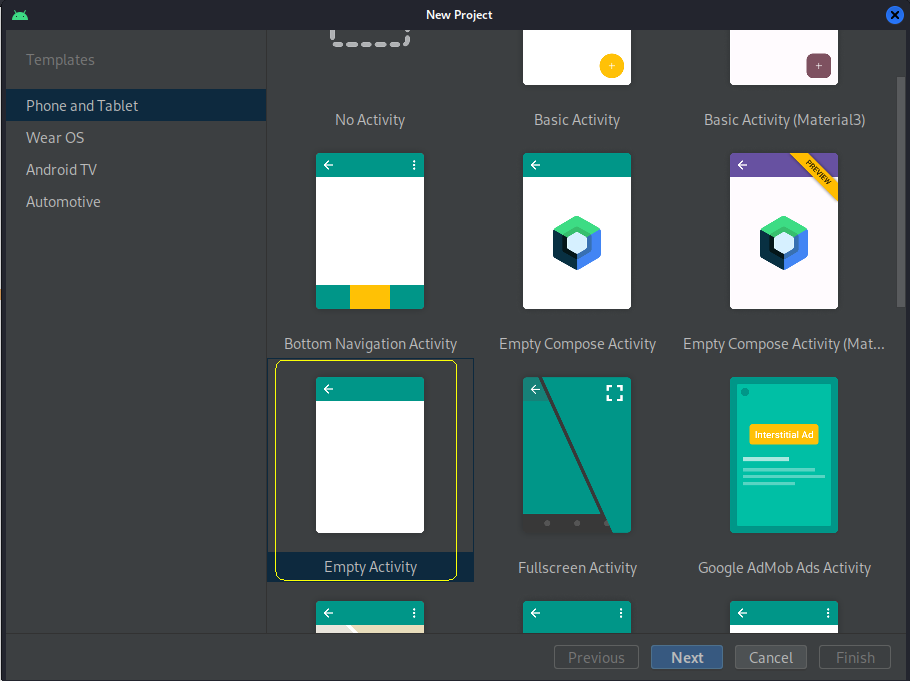910x681 pixels.
Task: Choose the Empty Activity template thumbnail
Action: pos(370,455)
